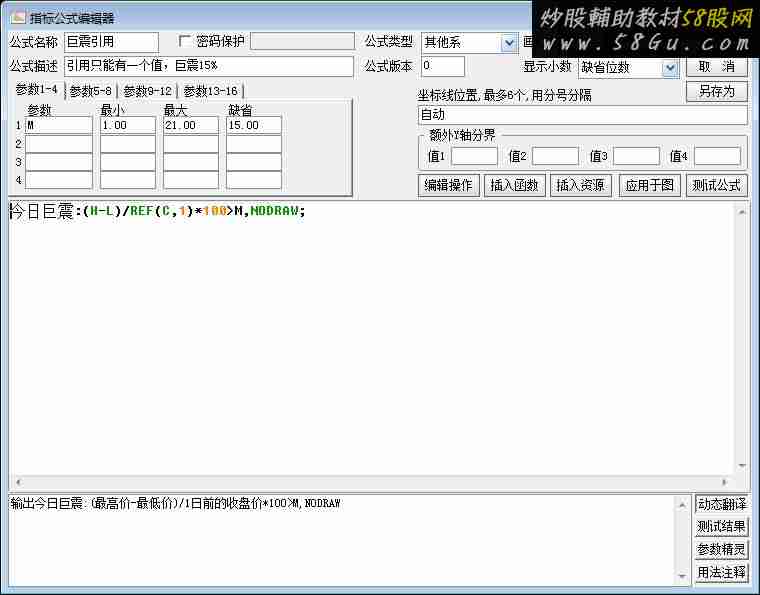Screen dimensions: 760x595
Task: Click the 公式描述 field
Action: click(x=208, y=66)
